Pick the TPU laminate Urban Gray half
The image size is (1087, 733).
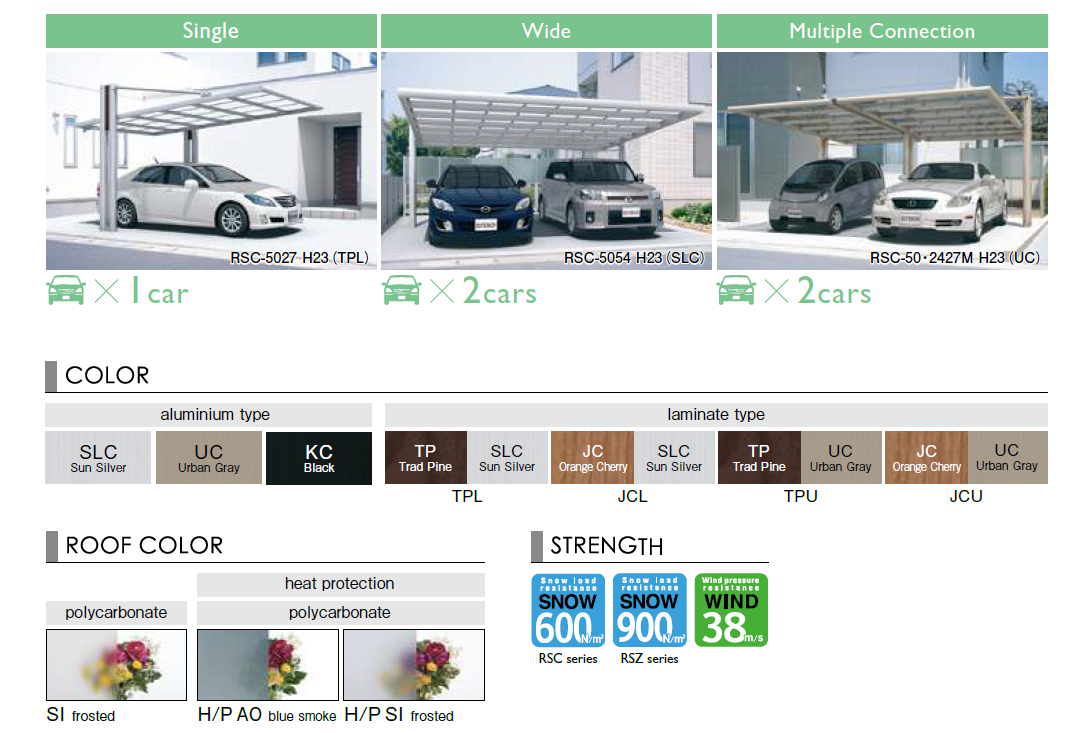coord(840,458)
